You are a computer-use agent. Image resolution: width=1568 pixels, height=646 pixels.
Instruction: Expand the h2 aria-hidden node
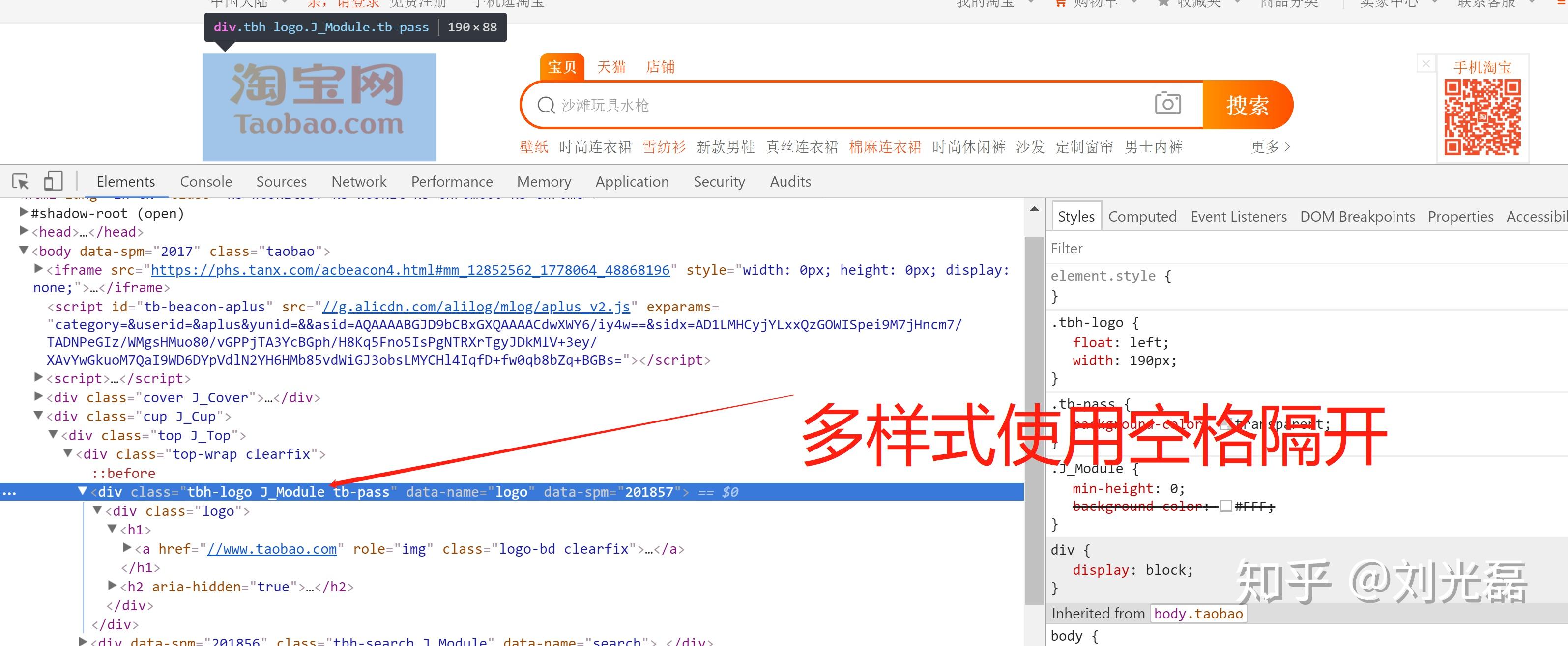(112, 585)
